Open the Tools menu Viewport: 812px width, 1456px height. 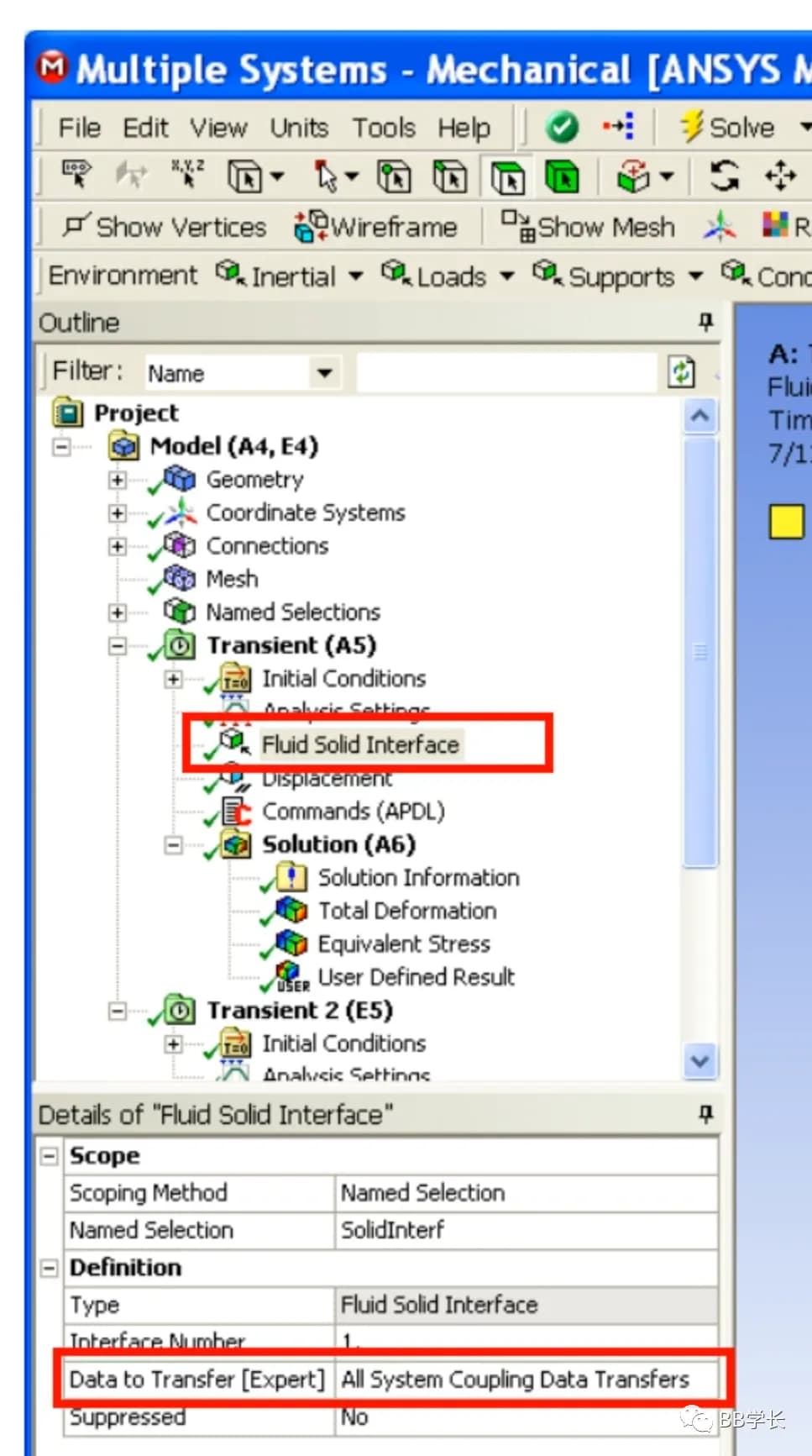(x=384, y=128)
